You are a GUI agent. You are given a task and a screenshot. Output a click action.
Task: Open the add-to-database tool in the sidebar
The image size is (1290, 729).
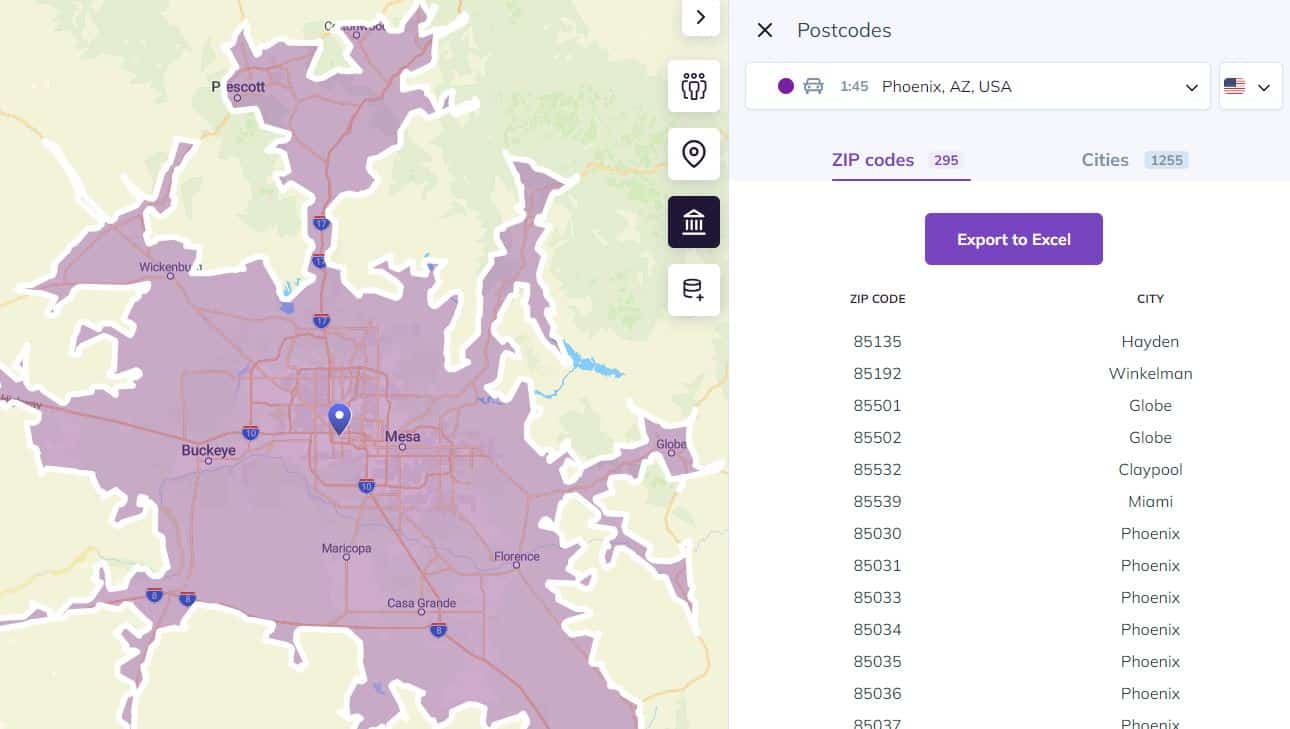694,290
